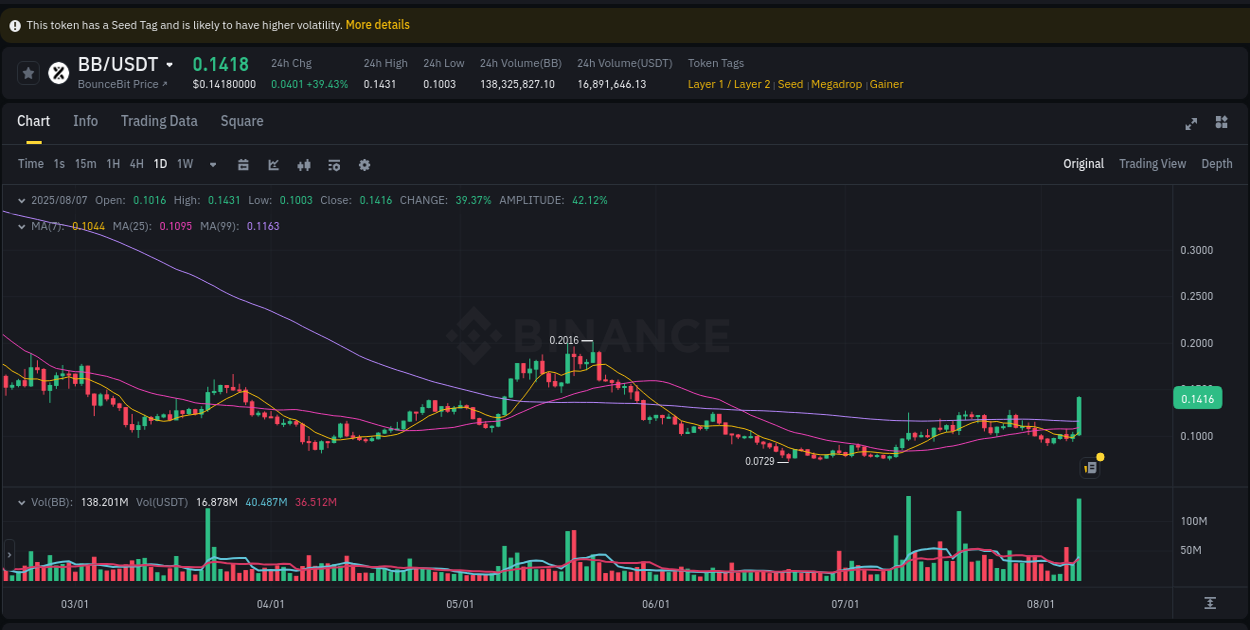
Task: Toggle the MA(7) indicator label
Action: pyautogui.click(x=47, y=226)
